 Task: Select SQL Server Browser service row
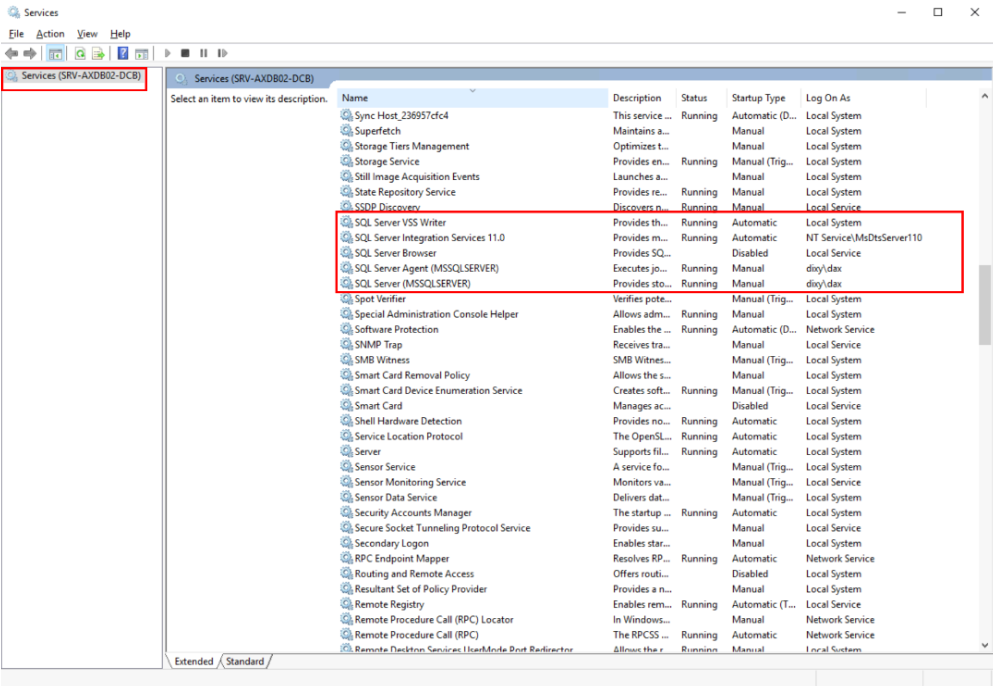395,253
